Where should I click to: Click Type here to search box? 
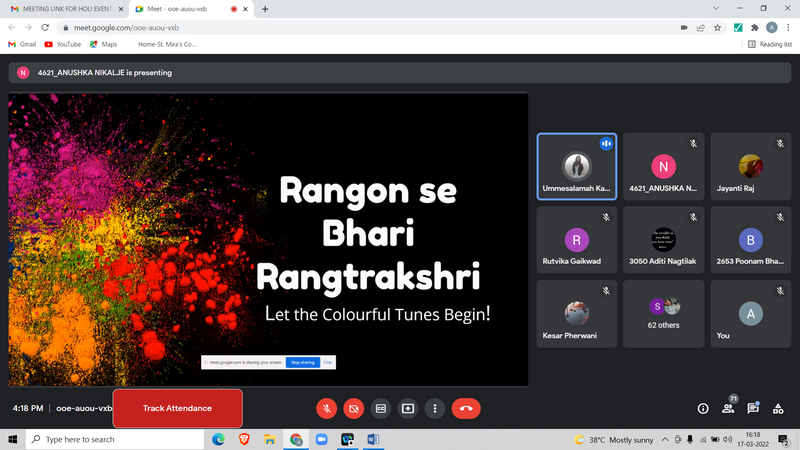point(115,439)
